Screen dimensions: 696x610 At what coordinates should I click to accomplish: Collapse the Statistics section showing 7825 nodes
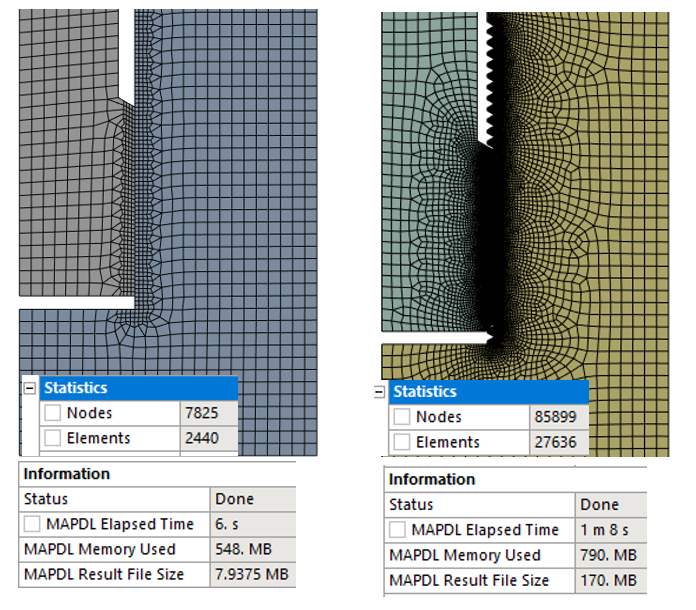pyautogui.click(x=29, y=388)
